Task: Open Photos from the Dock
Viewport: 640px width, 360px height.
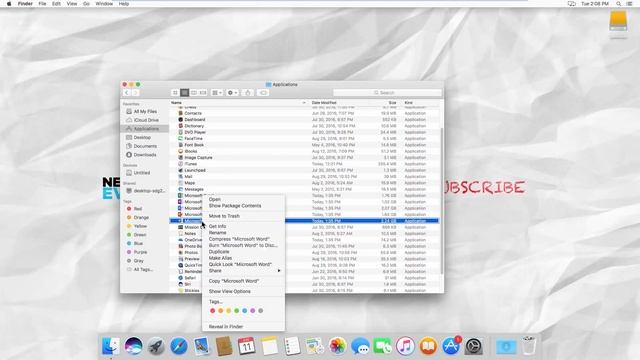Action: pyautogui.click(x=338, y=346)
